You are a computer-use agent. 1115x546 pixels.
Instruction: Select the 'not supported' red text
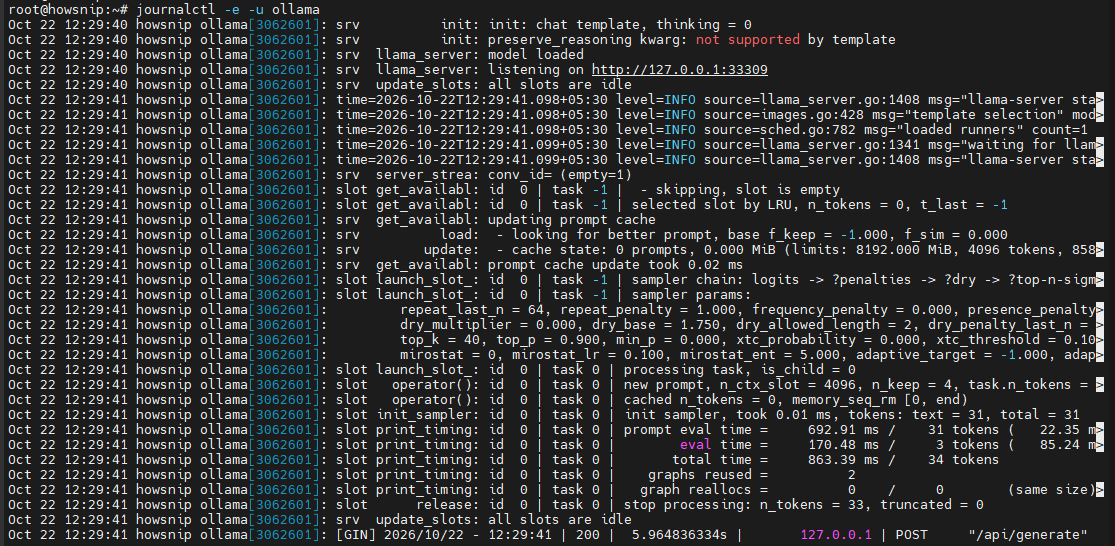point(747,39)
